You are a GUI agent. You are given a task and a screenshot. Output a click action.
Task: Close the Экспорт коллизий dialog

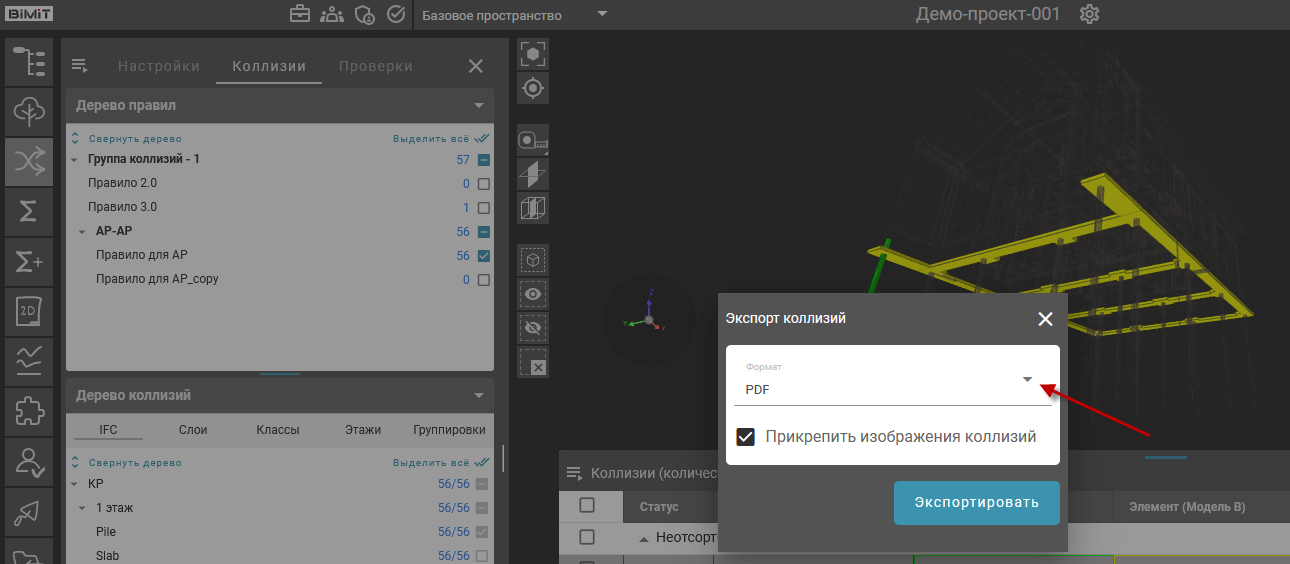(x=1045, y=319)
